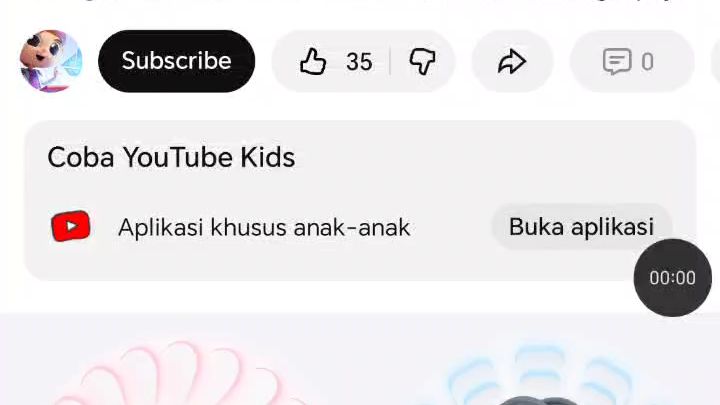Screen dimensions: 720x405
Task: Tap the truncated title text at top
Action: click(x=360, y=1)
